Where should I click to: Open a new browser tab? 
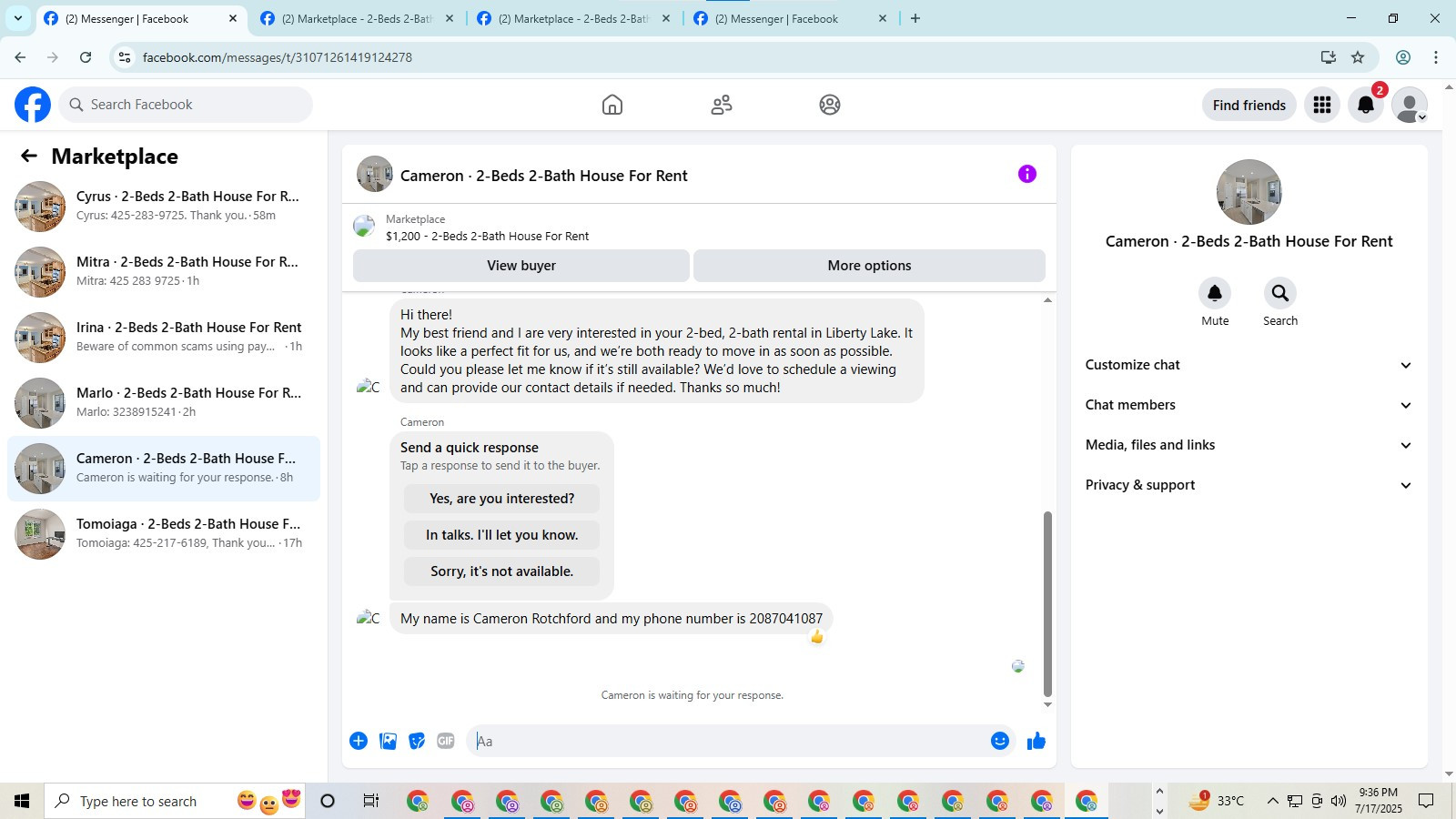tap(915, 18)
